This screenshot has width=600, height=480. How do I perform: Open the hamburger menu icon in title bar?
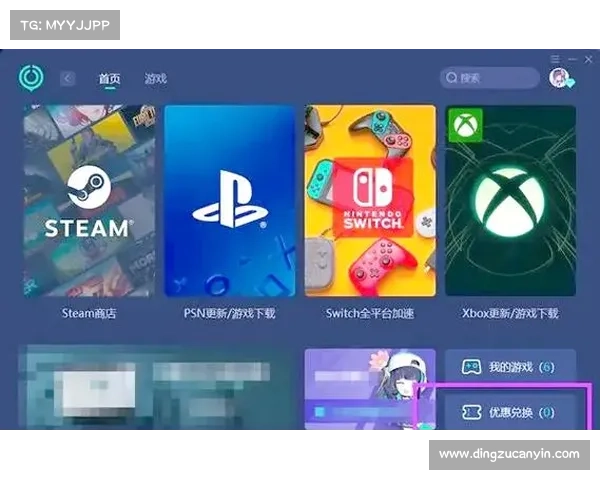tap(555, 59)
